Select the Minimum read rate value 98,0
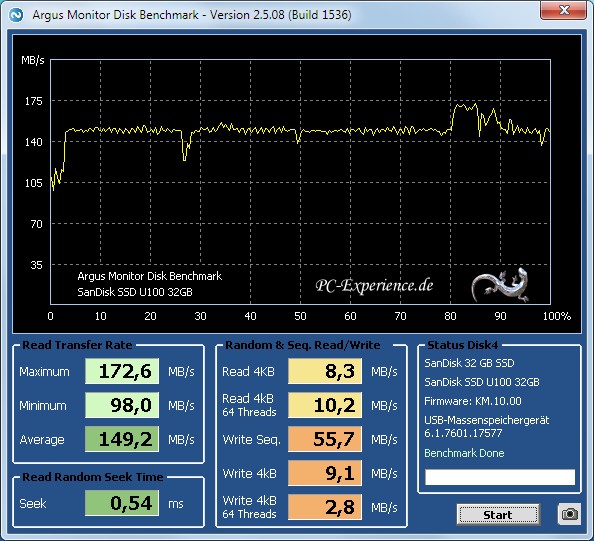Viewport: 594px width, 541px height. 122,405
